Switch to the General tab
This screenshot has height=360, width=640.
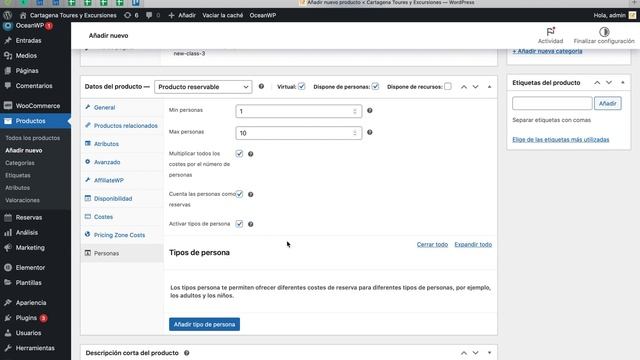tap(104, 107)
